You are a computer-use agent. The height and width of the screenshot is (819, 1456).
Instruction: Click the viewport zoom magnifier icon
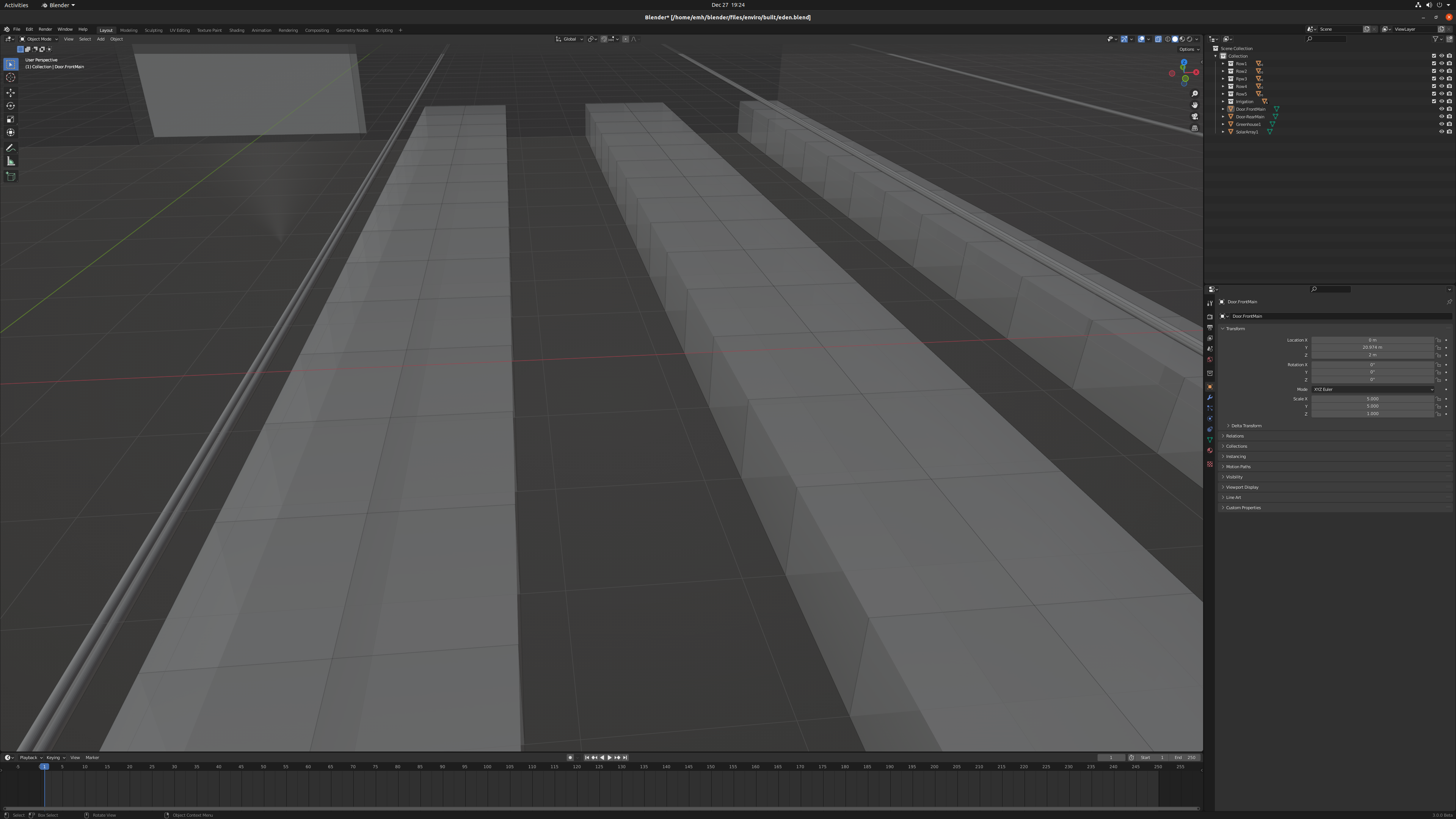1194,94
